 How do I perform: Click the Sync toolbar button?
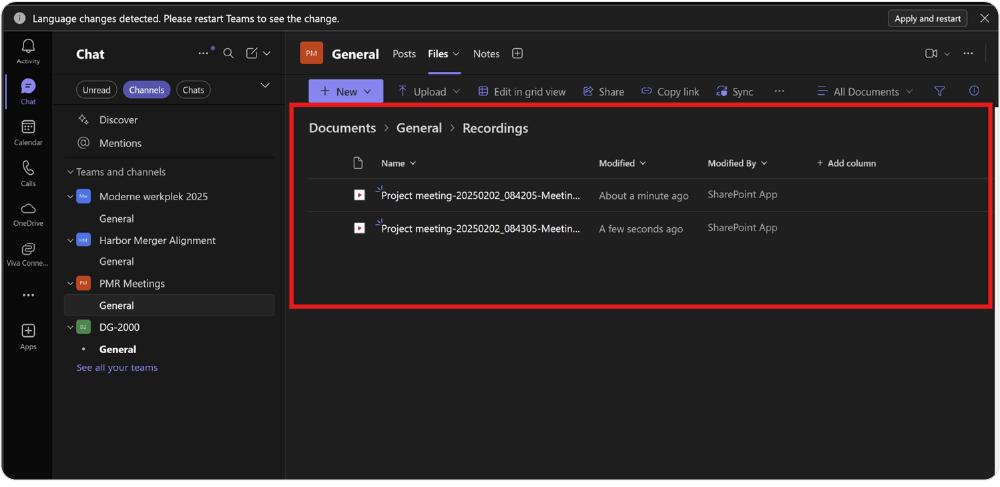[735, 92]
